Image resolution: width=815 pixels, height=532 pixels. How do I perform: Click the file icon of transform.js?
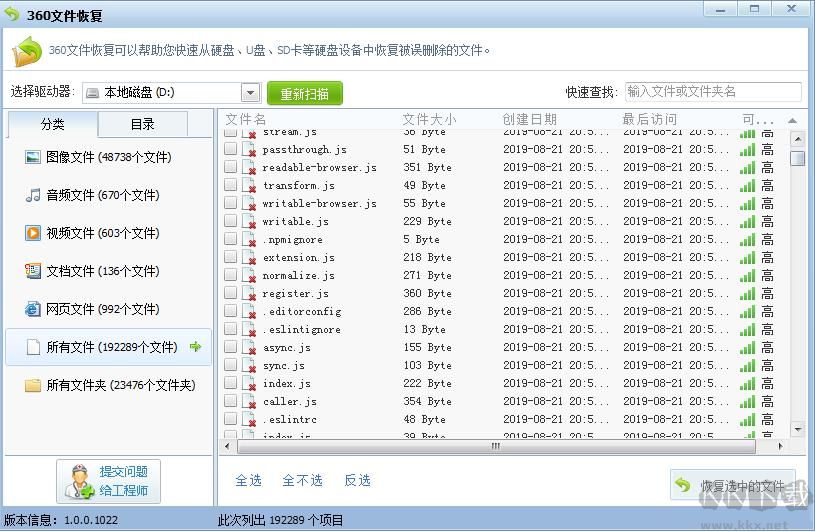(249, 185)
